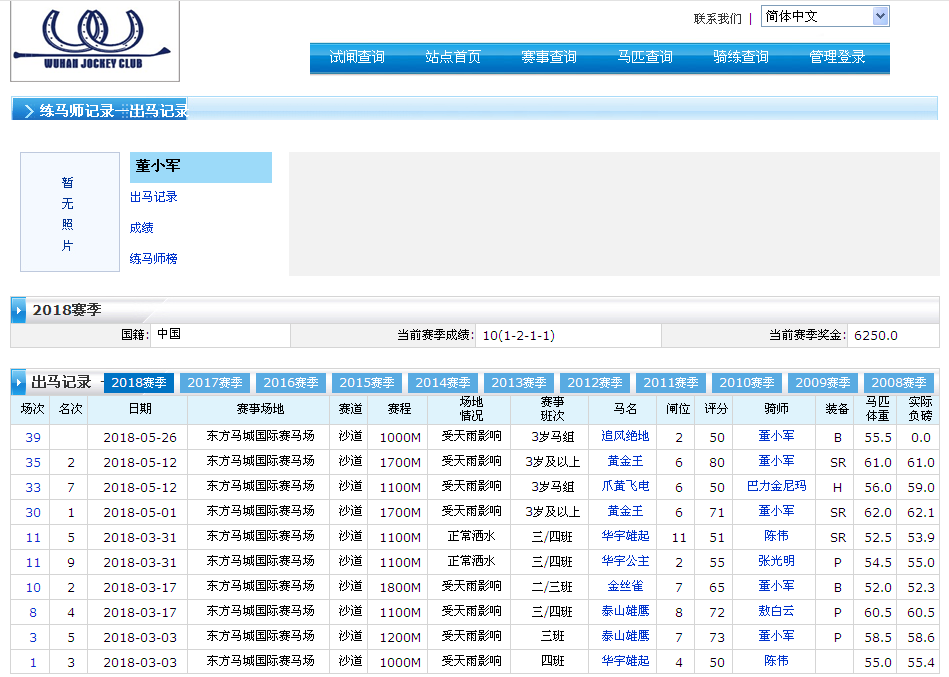Open horse 金丝雀 details
The height and width of the screenshot is (677, 949).
[625, 587]
